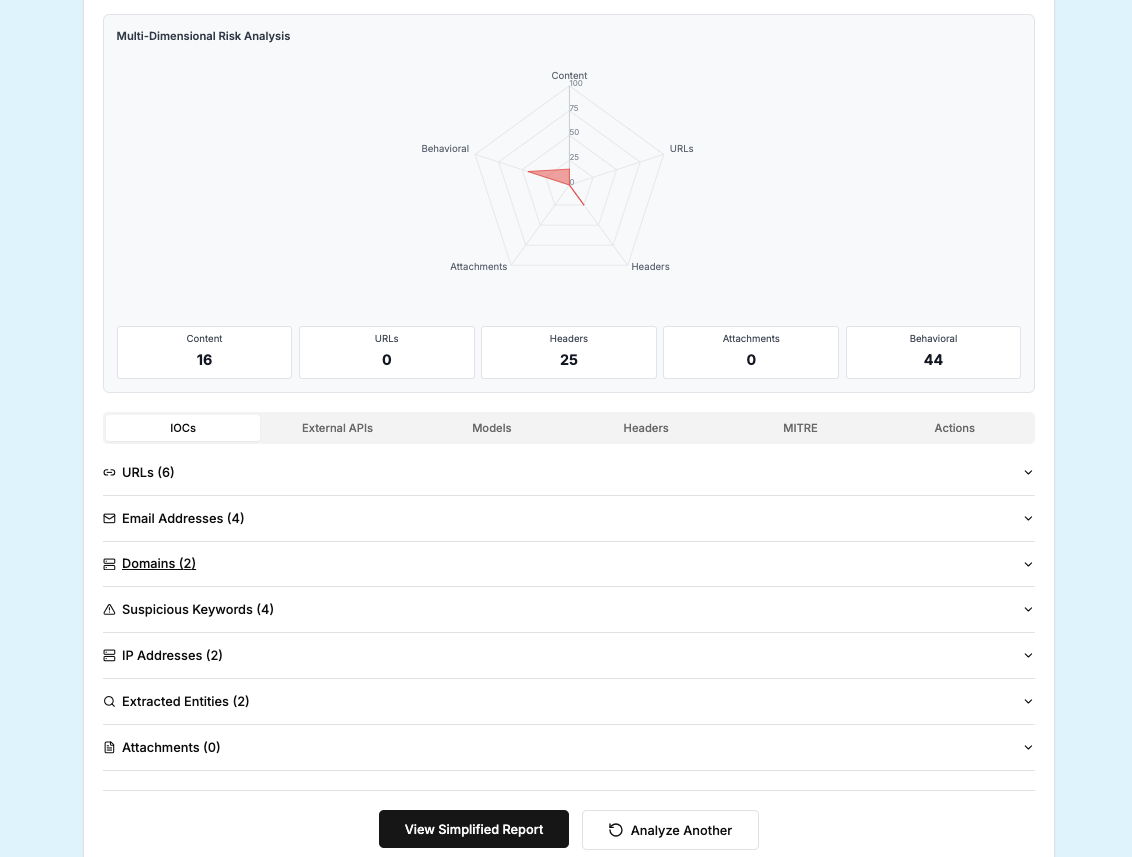Select the Behavioral score card showing 44
1132x857 pixels.
933,352
